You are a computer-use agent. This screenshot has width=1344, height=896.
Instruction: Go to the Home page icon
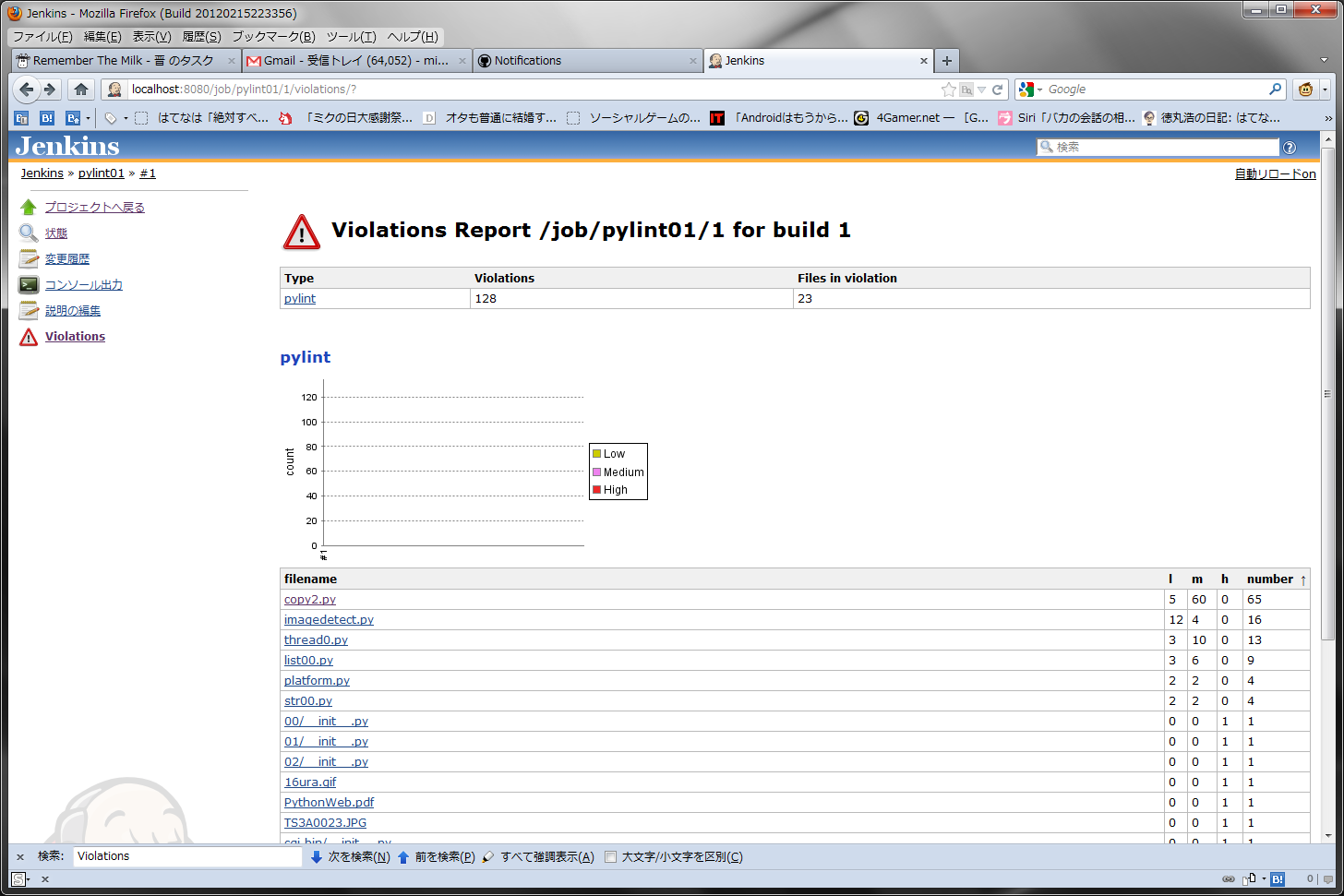(81, 90)
